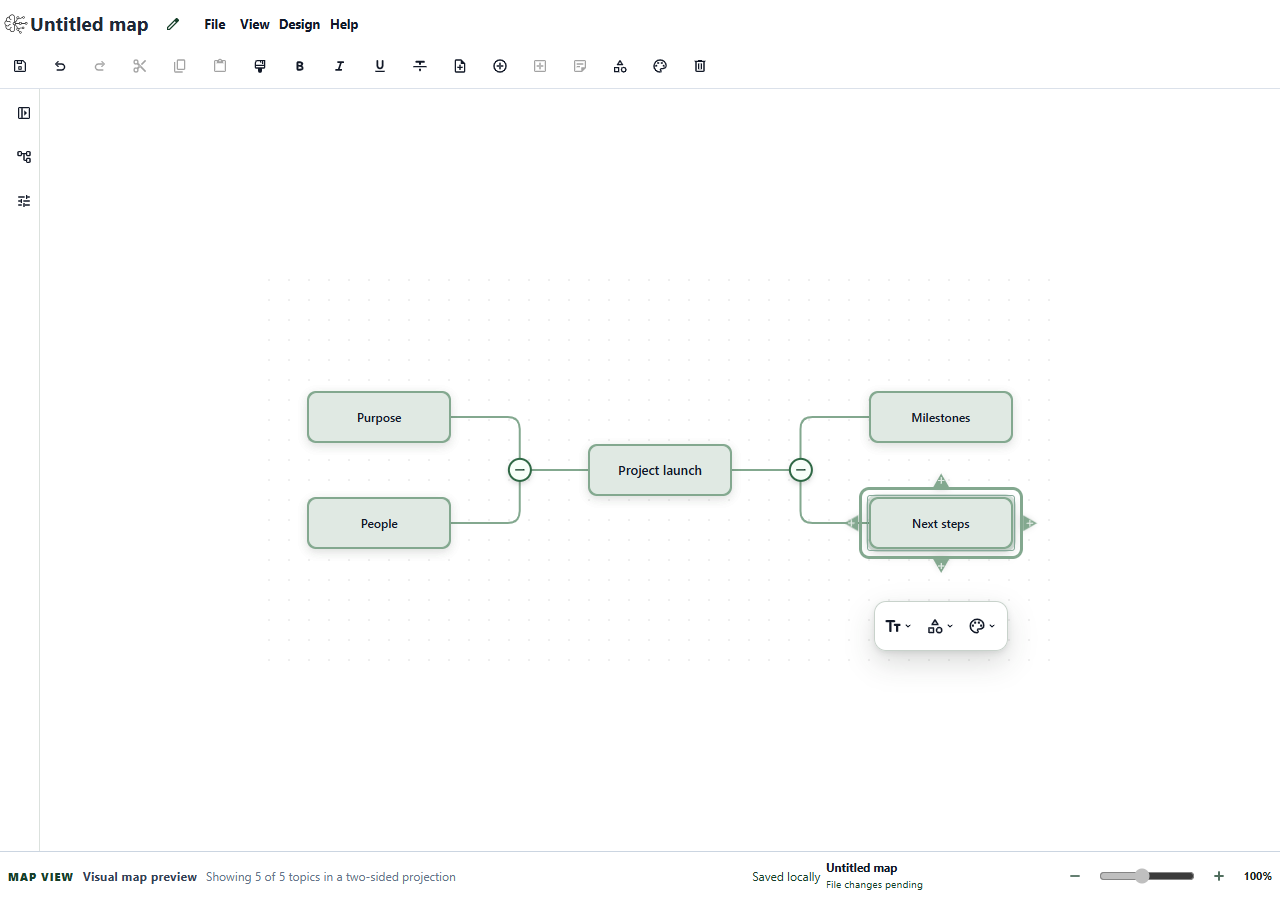Open the color dropdown in the floating toolbar
This screenshot has width=1280, height=900.
(x=982, y=626)
